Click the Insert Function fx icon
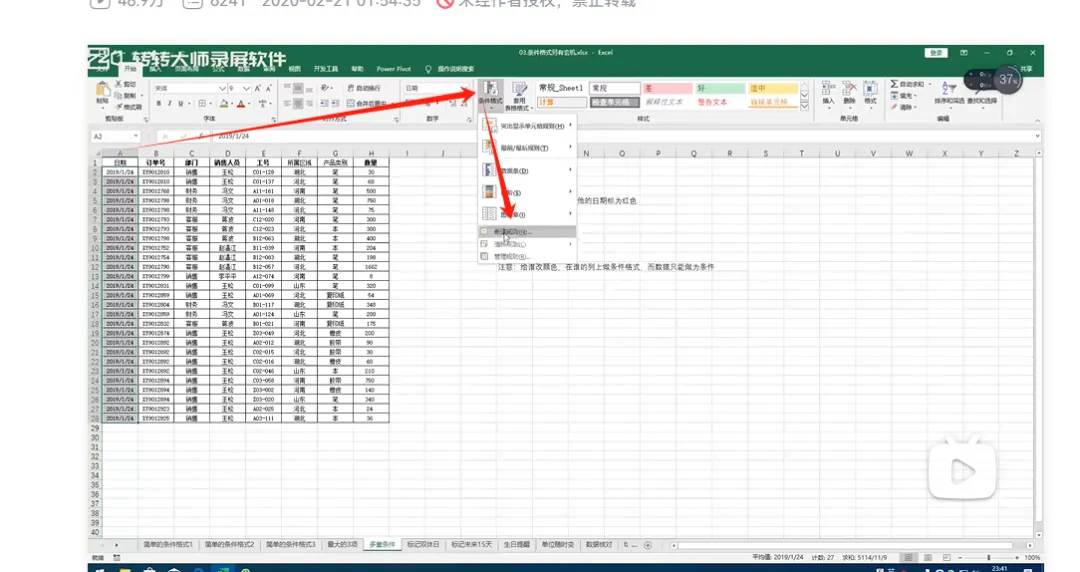Screen dimensions: 1080x572 click(200, 136)
